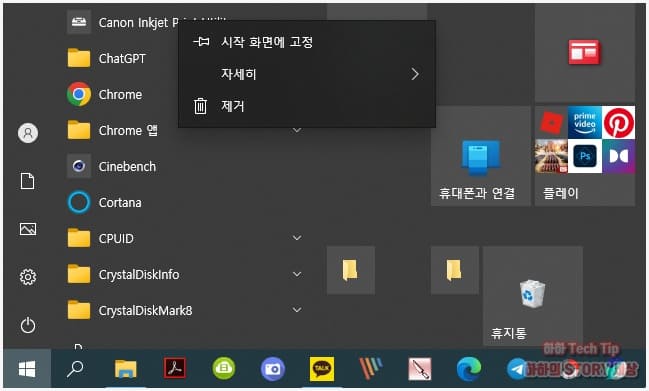The width and height of the screenshot is (649, 391).
Task: Open the colorful striped taskbar app
Action: click(370, 368)
